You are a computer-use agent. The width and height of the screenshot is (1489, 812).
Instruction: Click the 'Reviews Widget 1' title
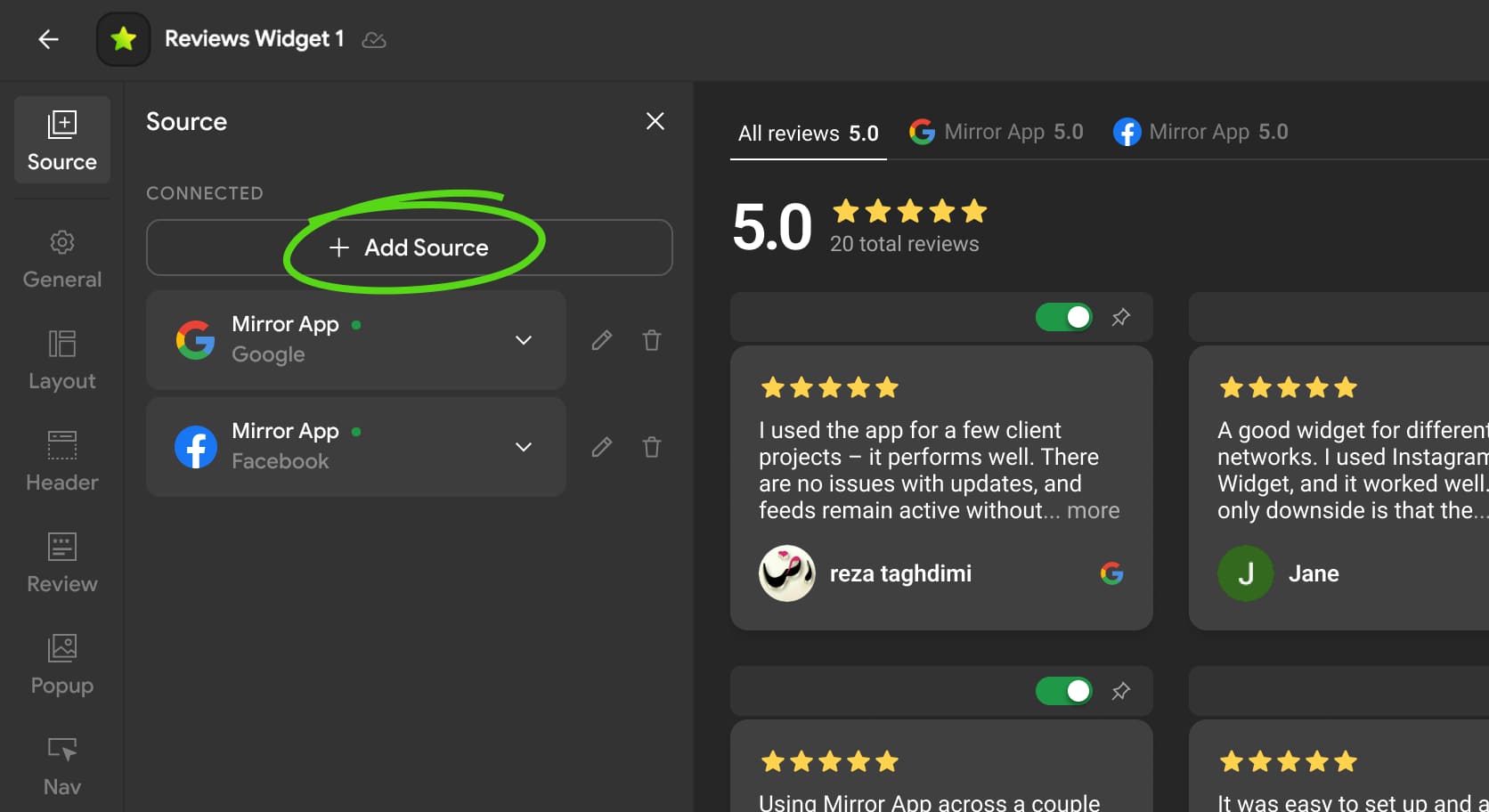pyautogui.click(x=255, y=39)
